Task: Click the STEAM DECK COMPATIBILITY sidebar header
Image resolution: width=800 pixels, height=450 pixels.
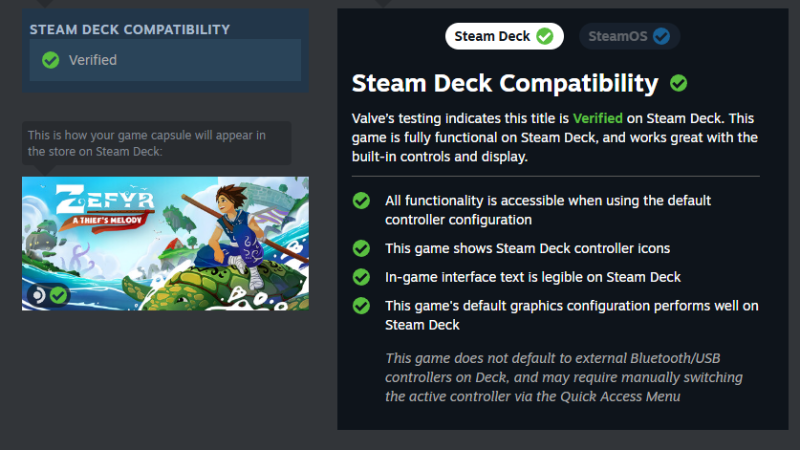Action: [x=130, y=29]
